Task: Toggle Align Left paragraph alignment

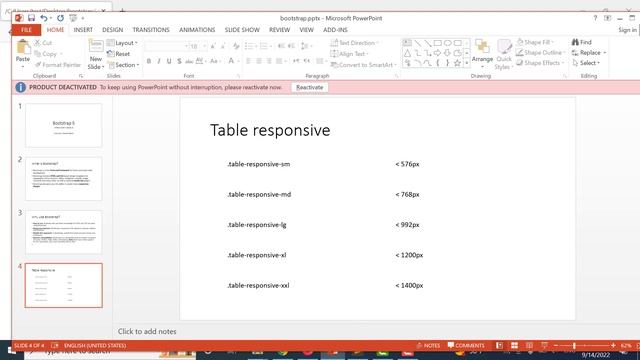Action: [248, 61]
